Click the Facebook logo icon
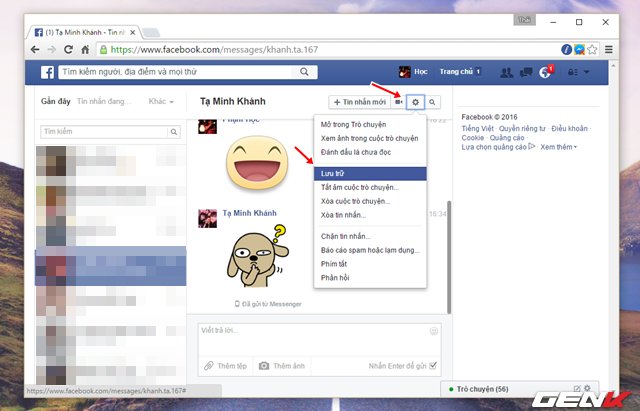 46,72
